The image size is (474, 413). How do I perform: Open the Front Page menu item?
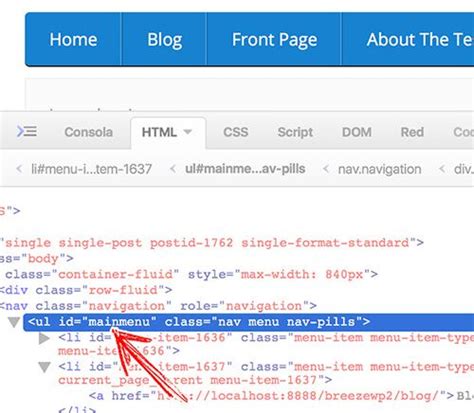[274, 40]
